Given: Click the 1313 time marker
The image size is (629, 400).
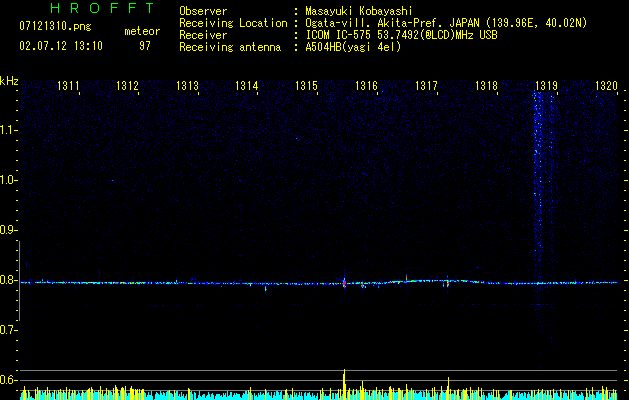Looking at the screenshot, I should [187, 86].
